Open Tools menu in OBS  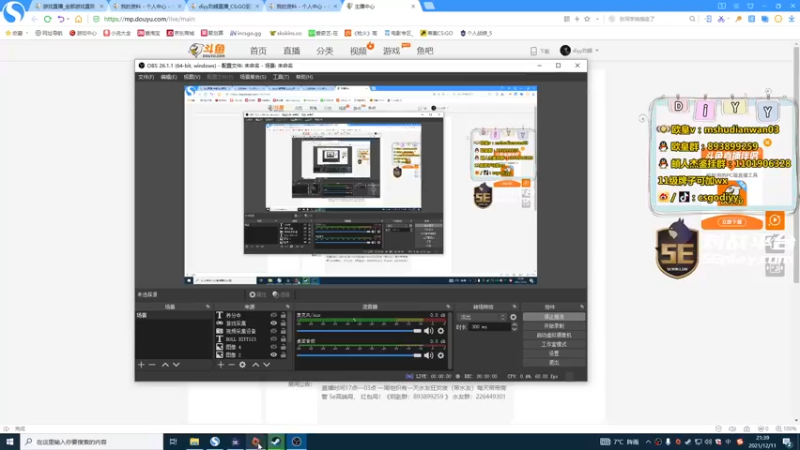pyautogui.click(x=281, y=77)
